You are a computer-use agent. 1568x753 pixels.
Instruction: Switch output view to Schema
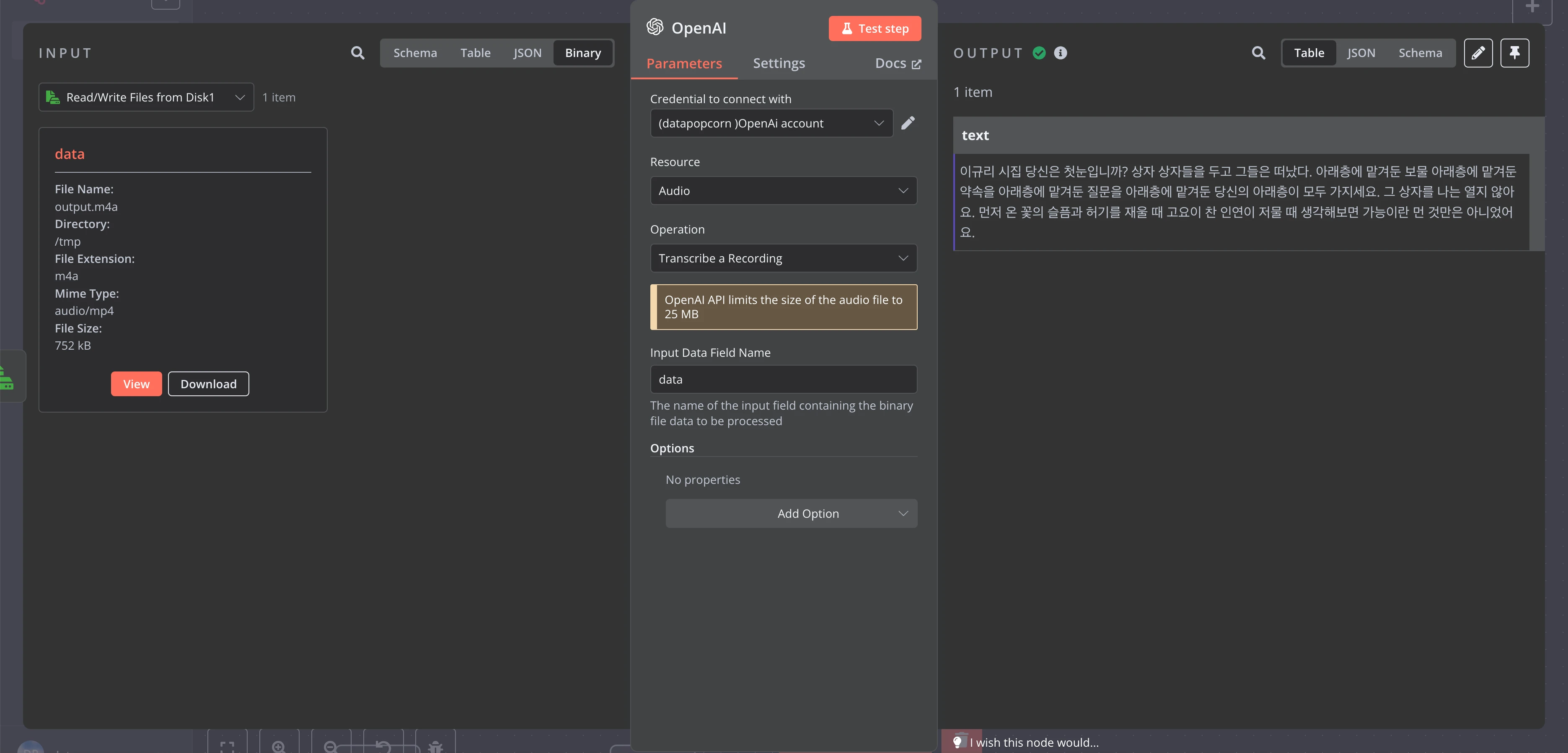(1420, 53)
